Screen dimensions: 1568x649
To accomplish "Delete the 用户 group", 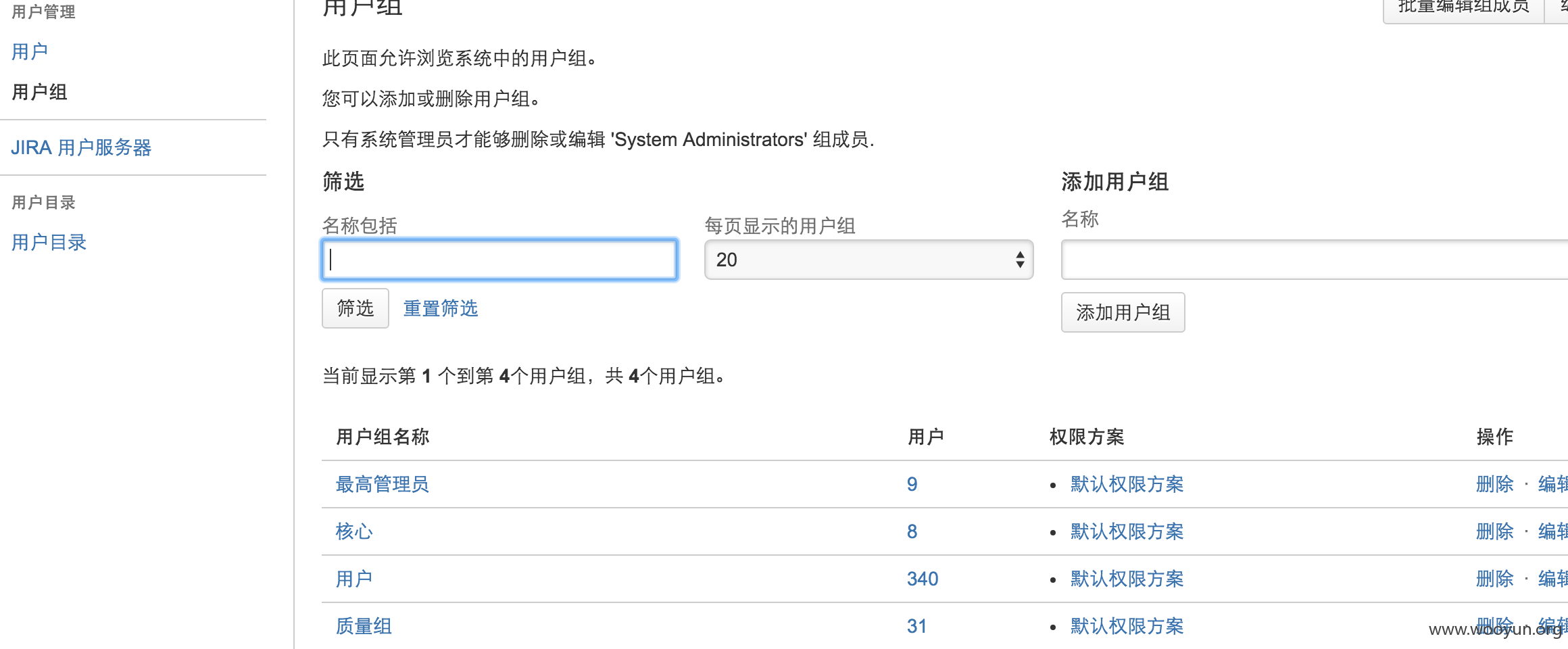I will click(x=1495, y=579).
